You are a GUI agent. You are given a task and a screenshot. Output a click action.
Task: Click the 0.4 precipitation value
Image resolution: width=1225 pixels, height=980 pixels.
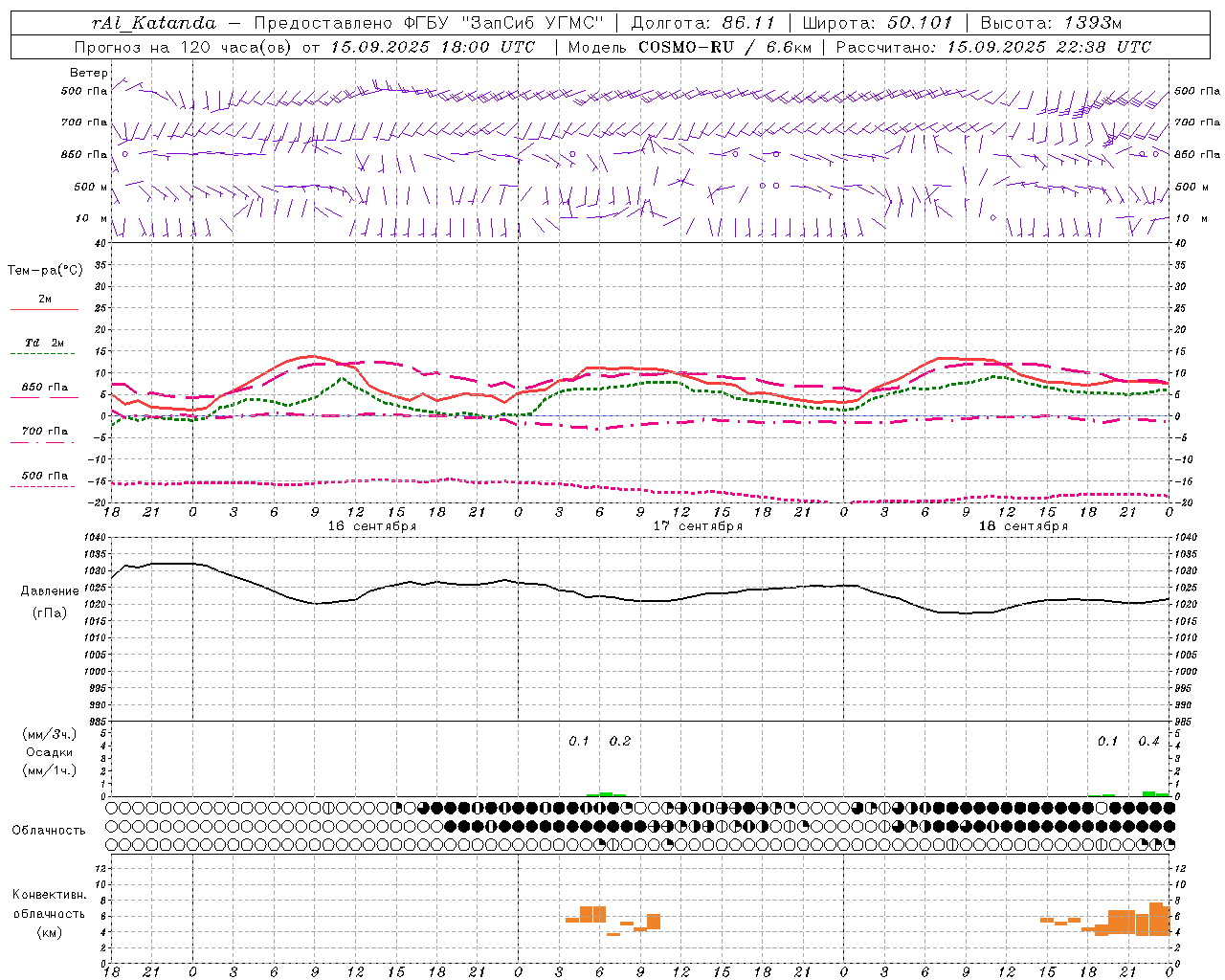pos(1148,741)
